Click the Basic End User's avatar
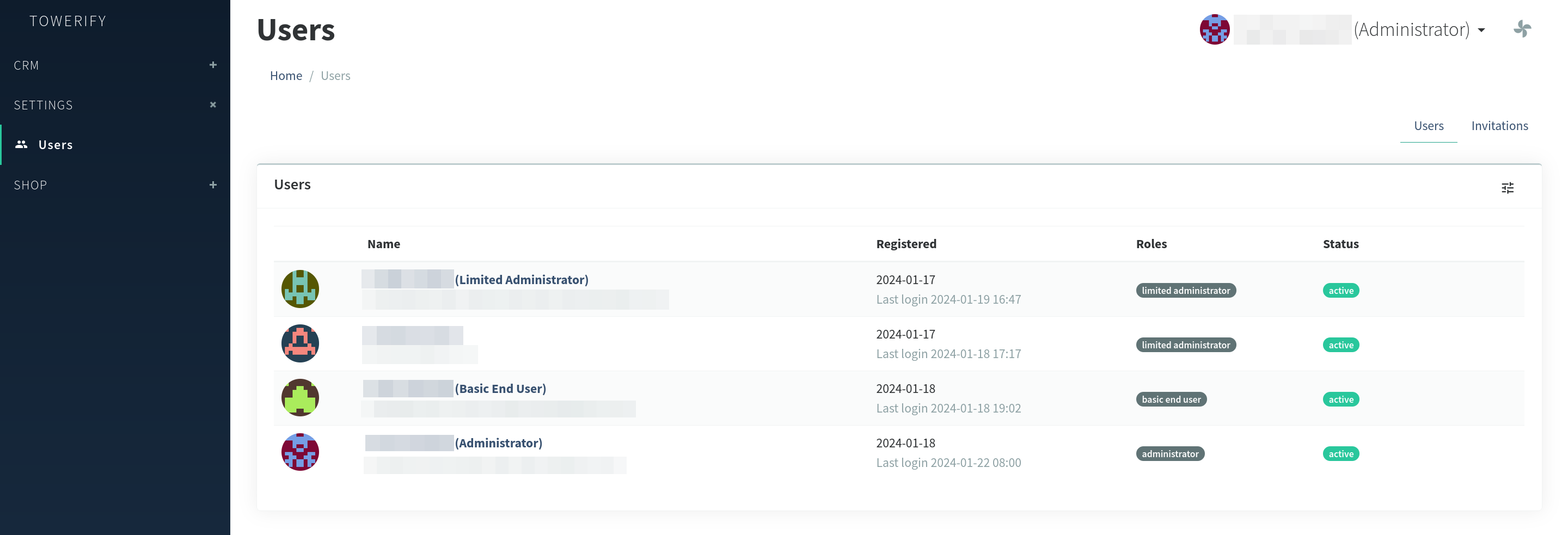Screen dimensions: 1568x535 click(300, 398)
